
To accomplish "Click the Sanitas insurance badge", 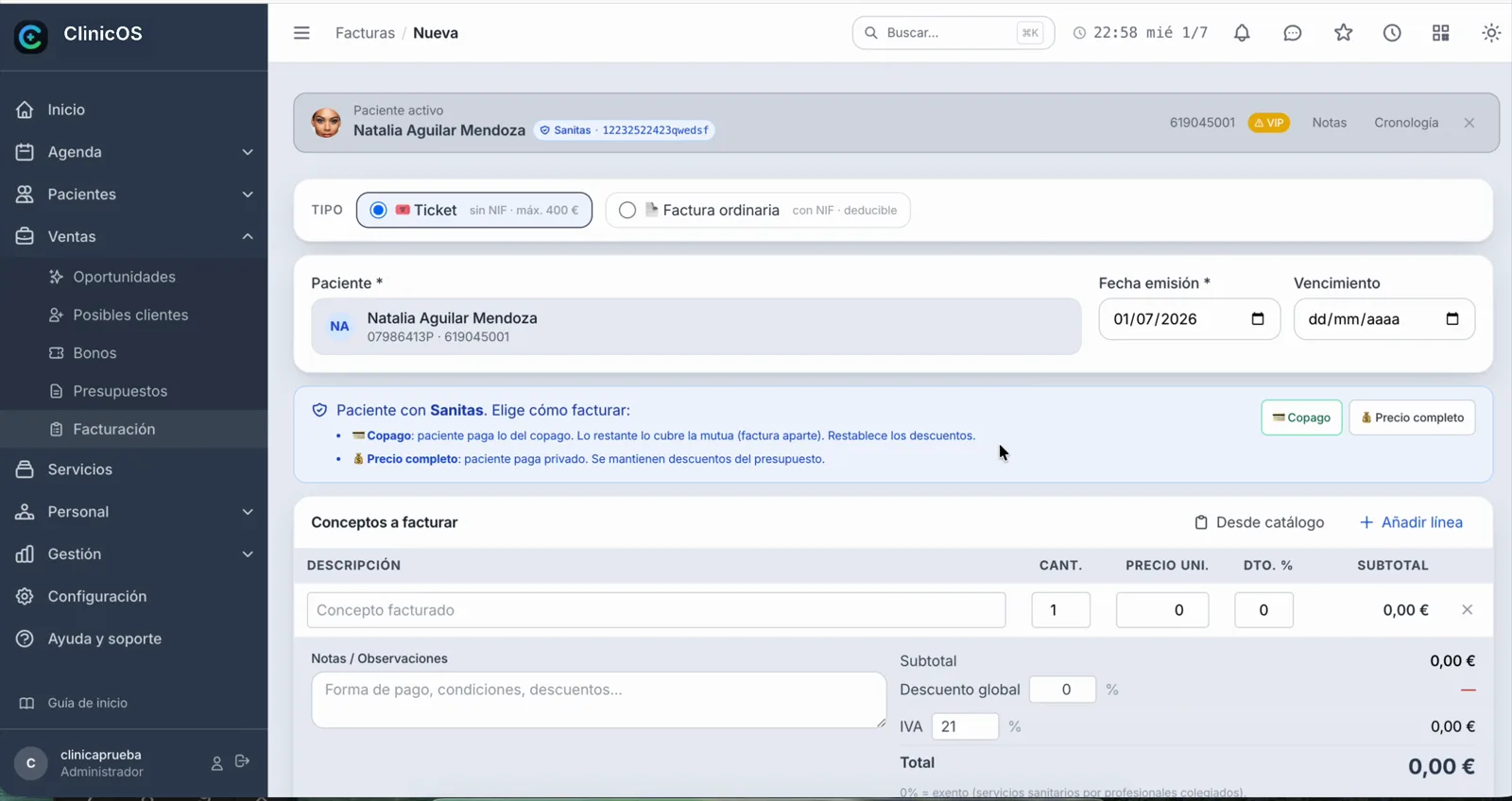I will click(x=624, y=130).
